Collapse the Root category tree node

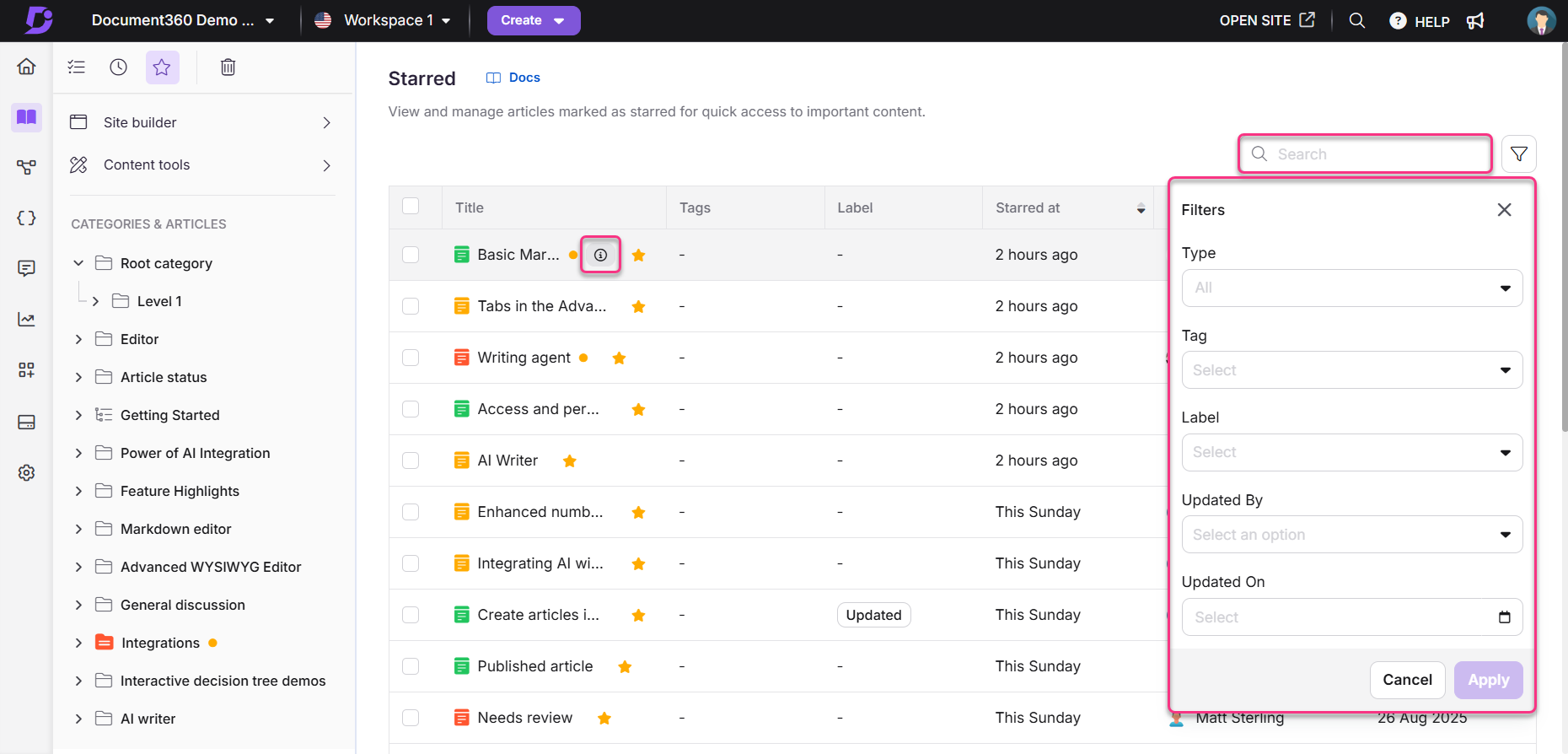[x=78, y=263]
